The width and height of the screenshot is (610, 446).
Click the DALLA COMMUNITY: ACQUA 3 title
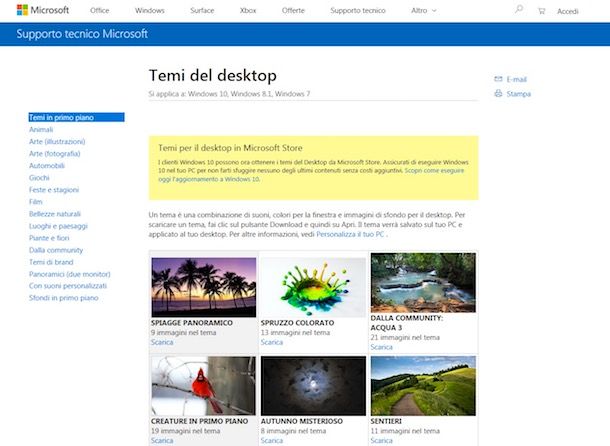click(407, 323)
